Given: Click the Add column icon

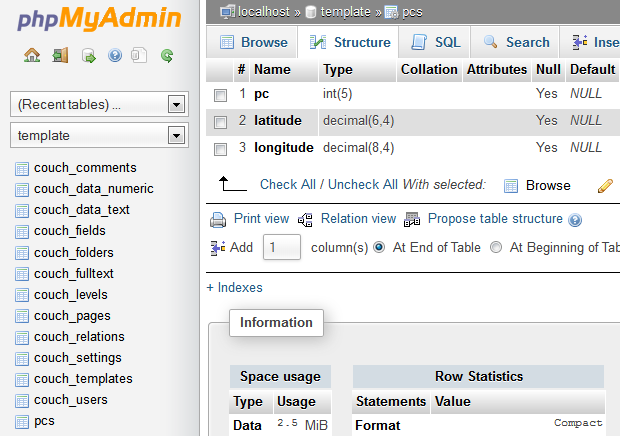Looking at the screenshot, I should pos(218,248).
